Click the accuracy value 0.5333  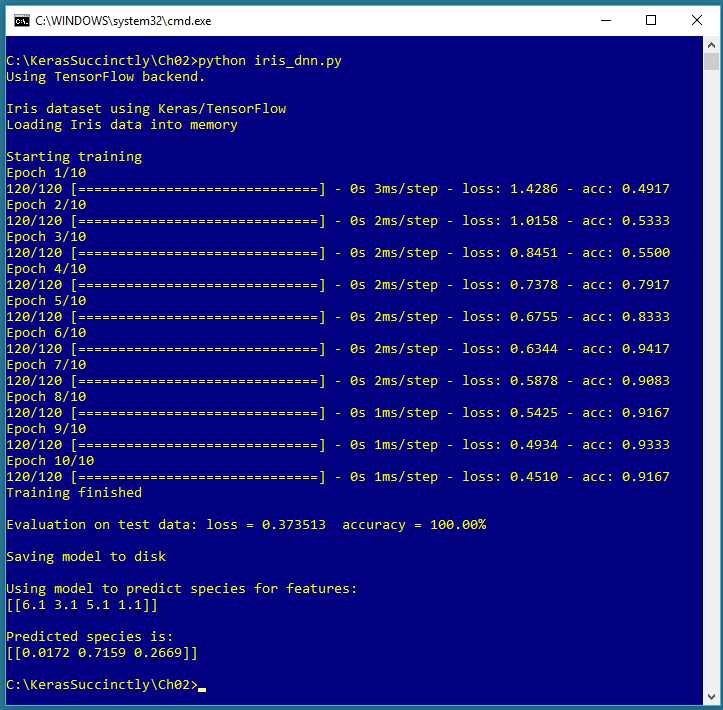point(646,221)
